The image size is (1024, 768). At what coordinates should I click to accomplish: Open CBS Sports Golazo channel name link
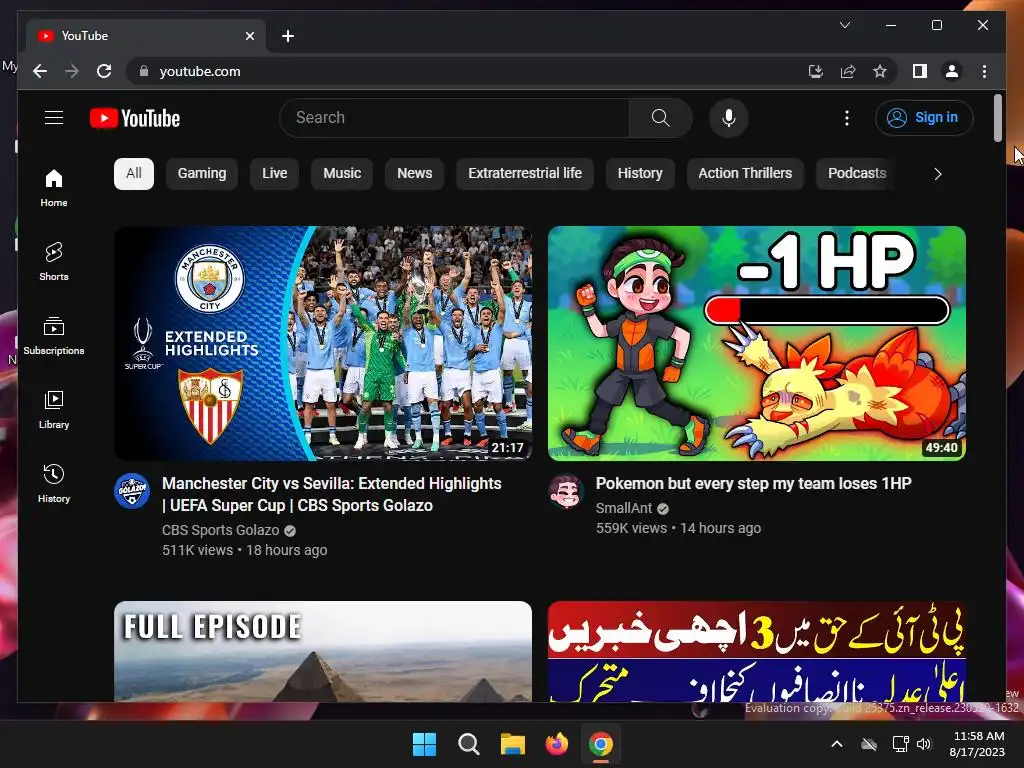coord(221,530)
